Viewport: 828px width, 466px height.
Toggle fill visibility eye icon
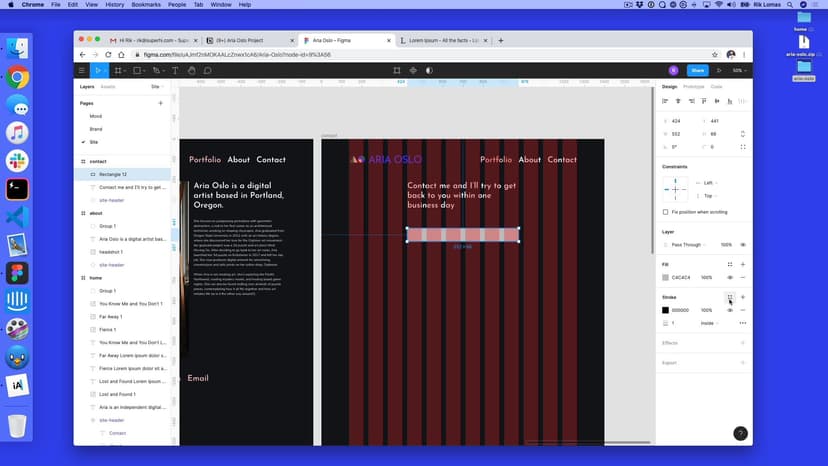tap(730, 277)
